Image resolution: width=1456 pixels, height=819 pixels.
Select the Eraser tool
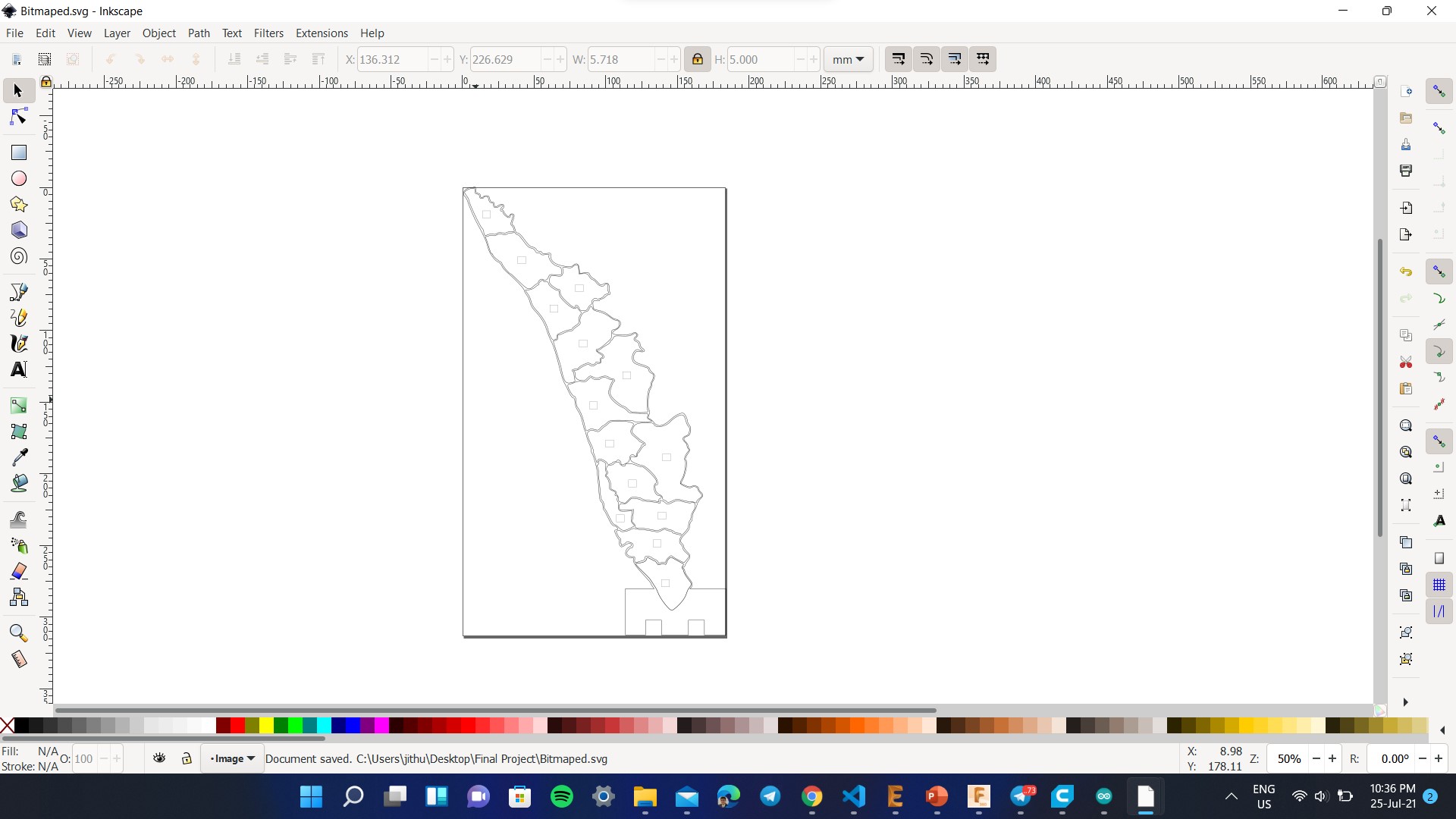[19, 571]
